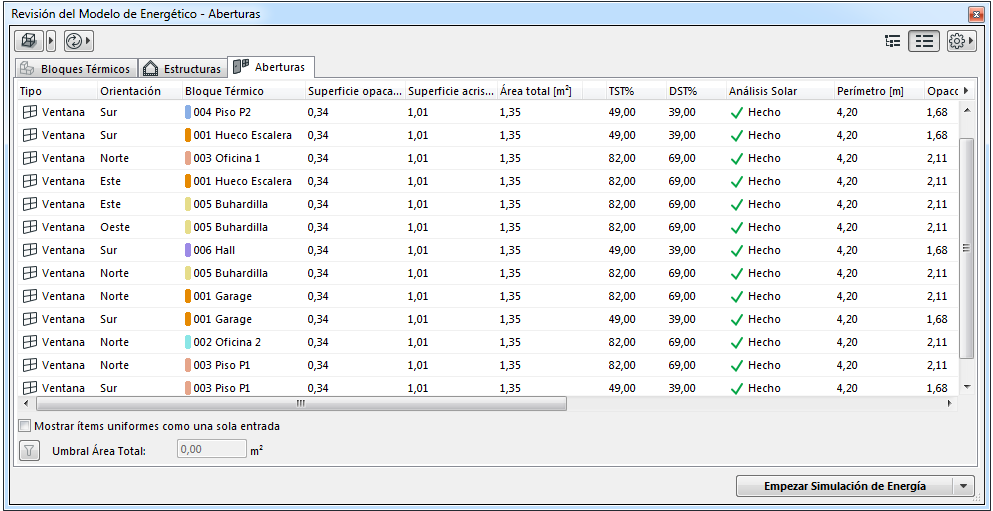Click purple swatch of 006 Hall
Viewport: 993px width, 511px height.
(188, 250)
